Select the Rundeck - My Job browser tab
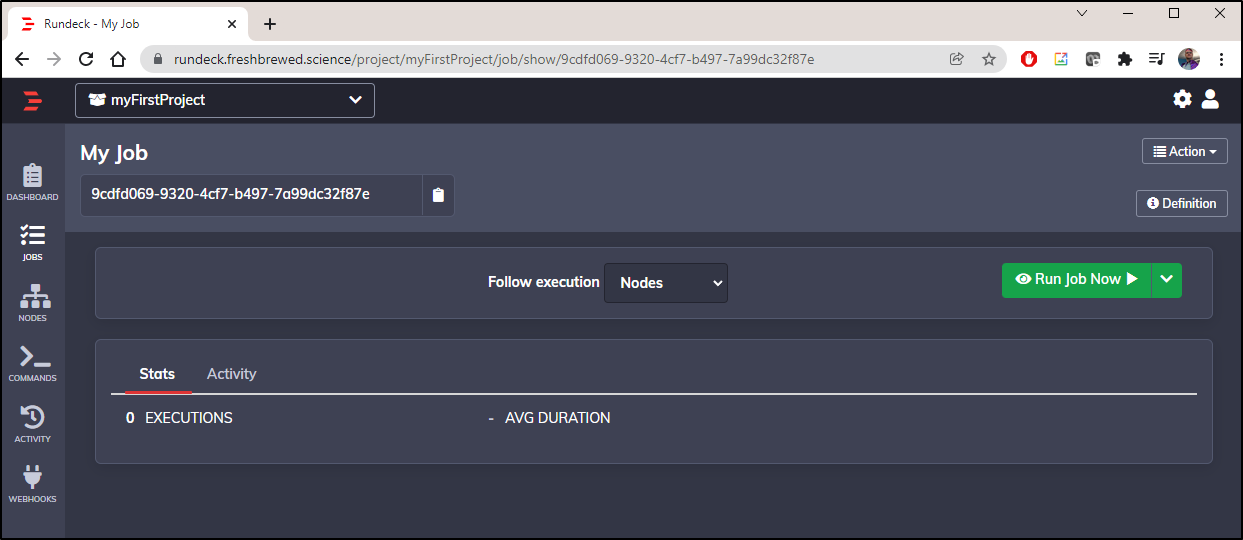This screenshot has width=1243, height=540. [130, 24]
